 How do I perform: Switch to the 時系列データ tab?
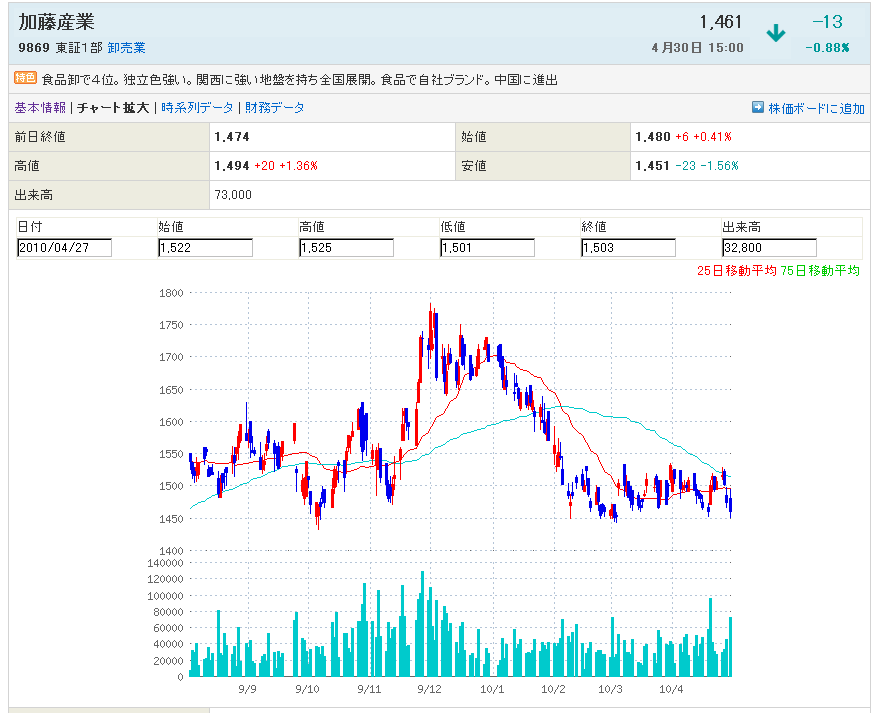pyautogui.click(x=197, y=108)
